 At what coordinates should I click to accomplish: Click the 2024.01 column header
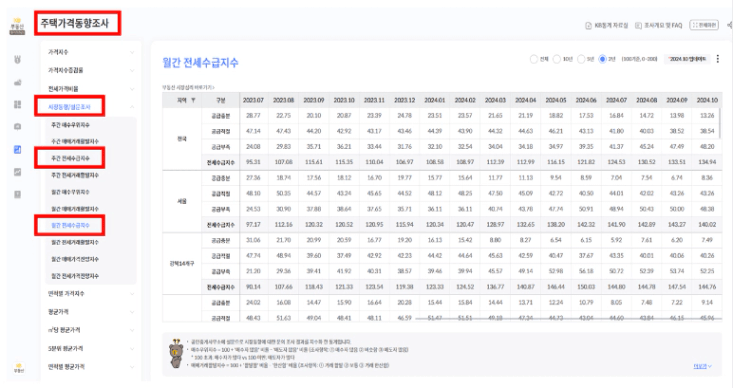pyautogui.click(x=435, y=101)
